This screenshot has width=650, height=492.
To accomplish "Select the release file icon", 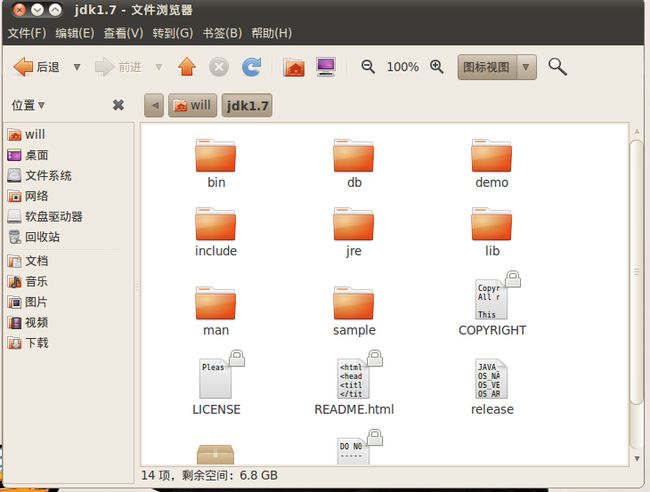I will (x=492, y=378).
